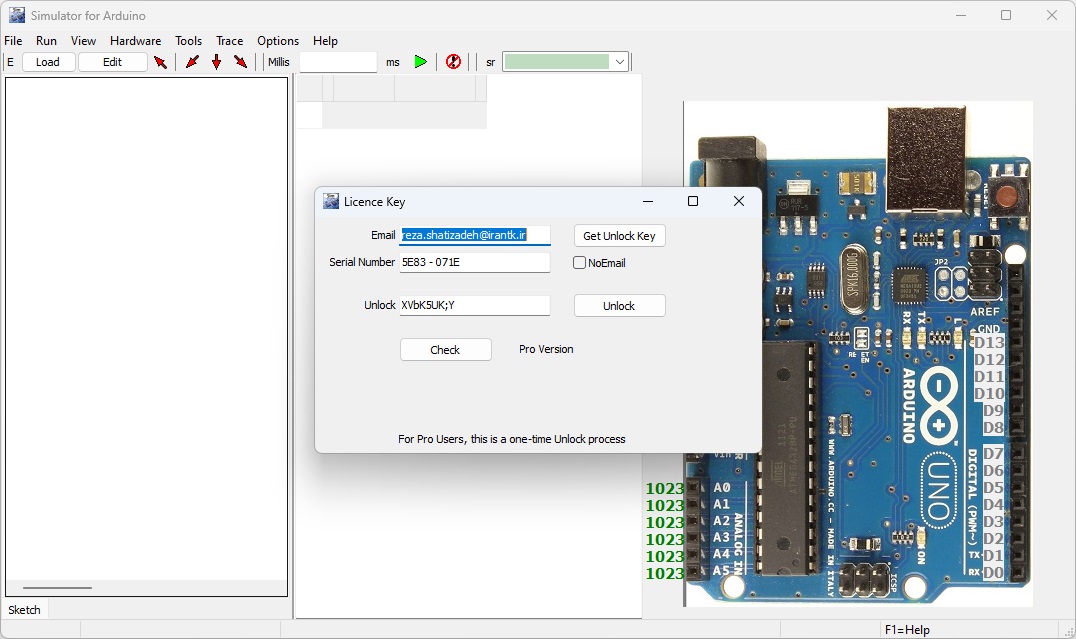
Task: Switch to the Sketch tab
Action: click(x=24, y=609)
